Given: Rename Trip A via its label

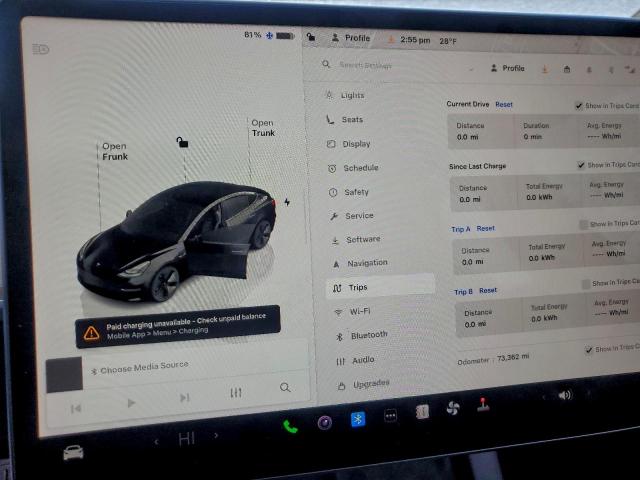Looking at the screenshot, I should [x=461, y=229].
